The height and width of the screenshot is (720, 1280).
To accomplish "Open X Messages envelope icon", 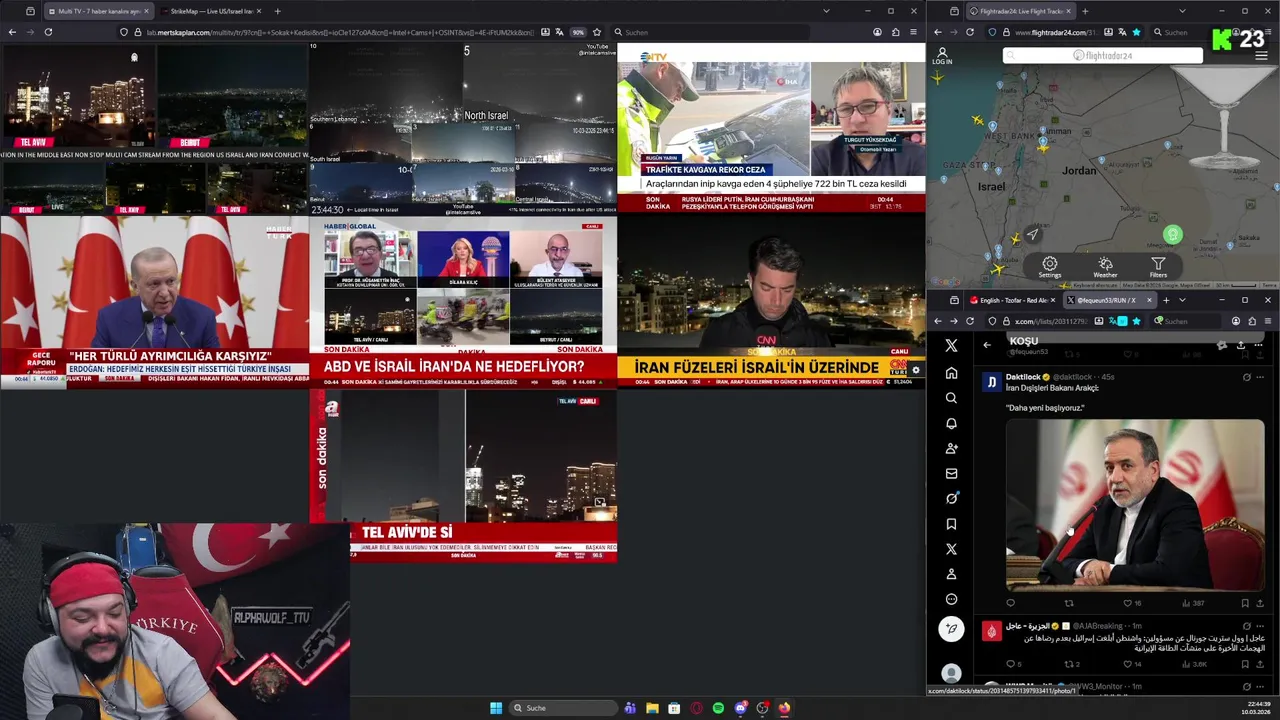I will pyautogui.click(x=951, y=473).
